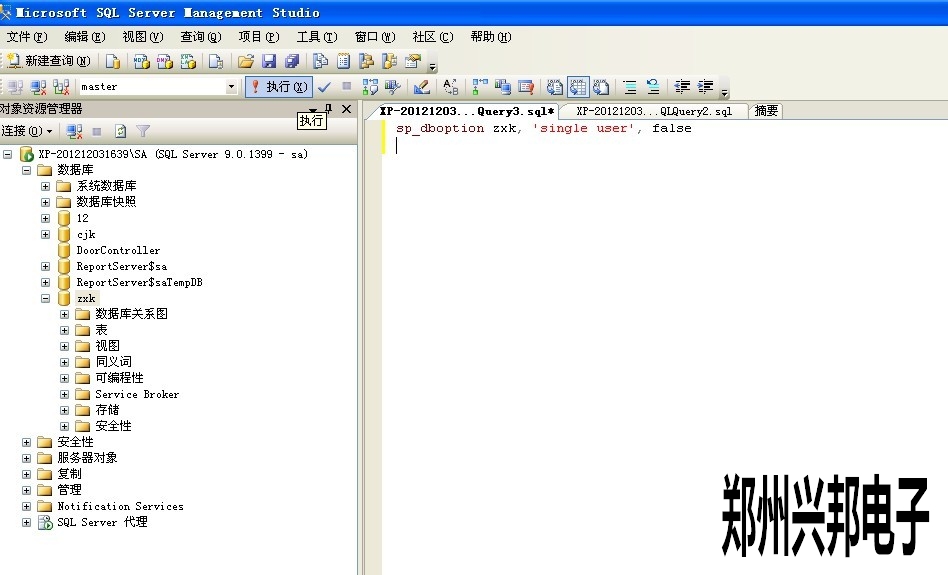Toggle Results to File output mode
948x575 pixels.
click(x=601, y=87)
